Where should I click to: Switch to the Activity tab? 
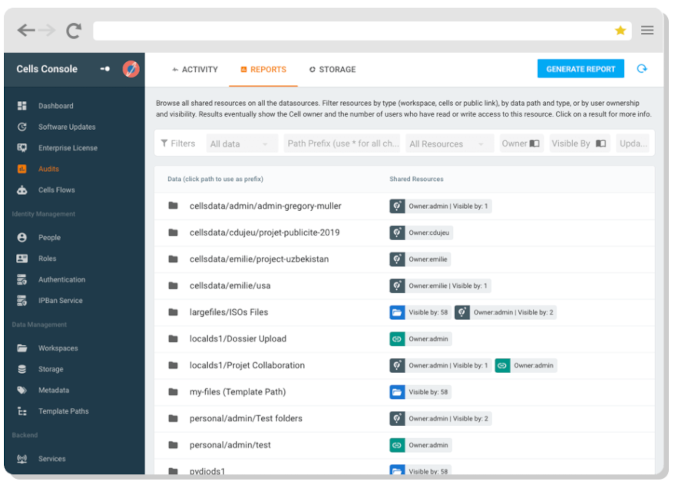(x=195, y=70)
